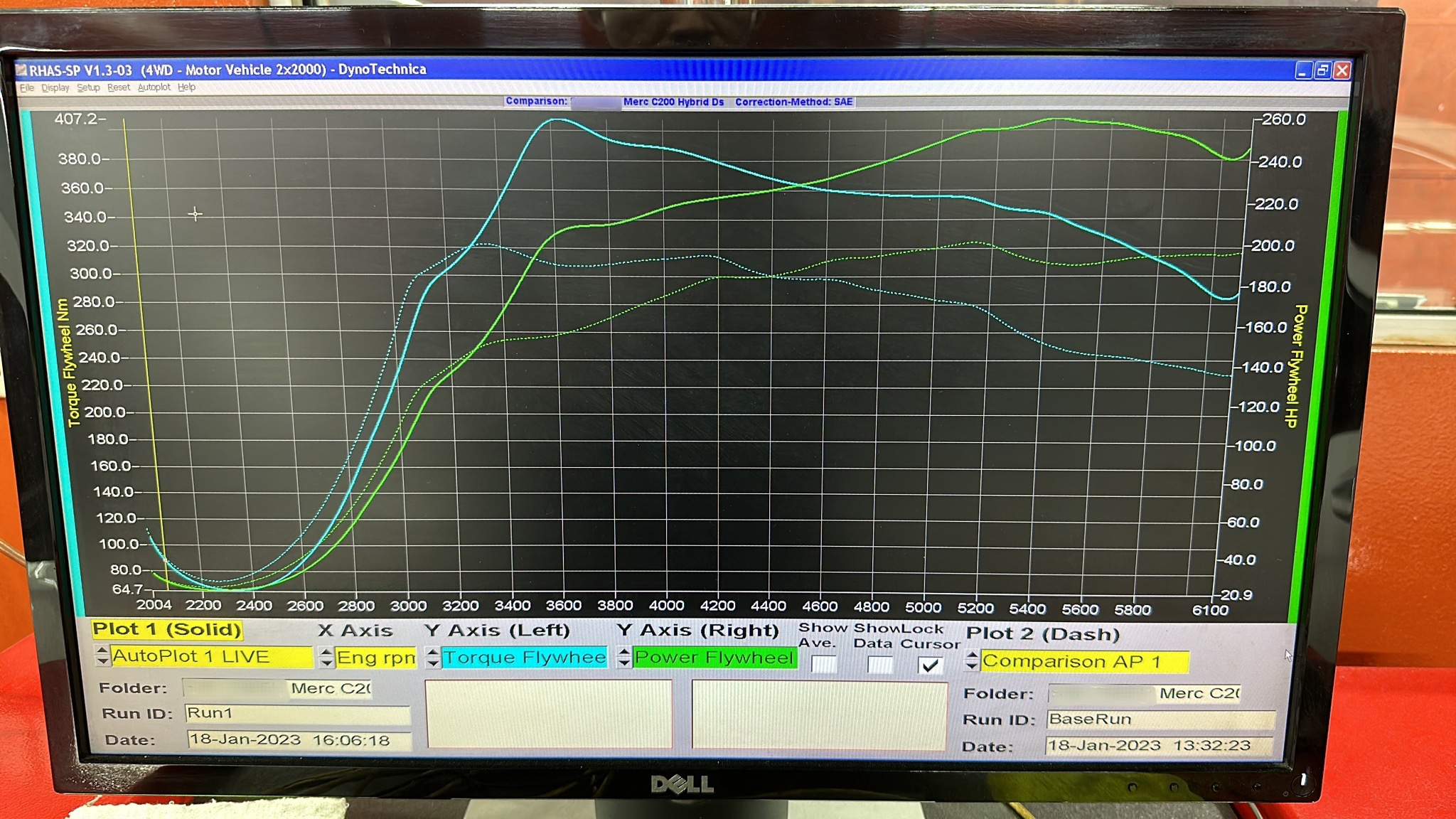The image size is (1456, 819).
Task: Minimize the RHAS-SP window
Action: [1302, 71]
